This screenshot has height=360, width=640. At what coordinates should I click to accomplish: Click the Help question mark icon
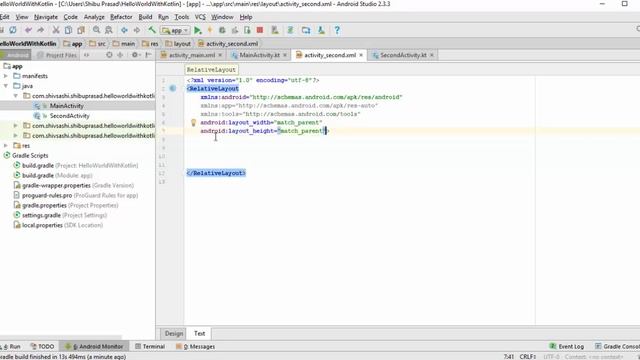point(337,30)
